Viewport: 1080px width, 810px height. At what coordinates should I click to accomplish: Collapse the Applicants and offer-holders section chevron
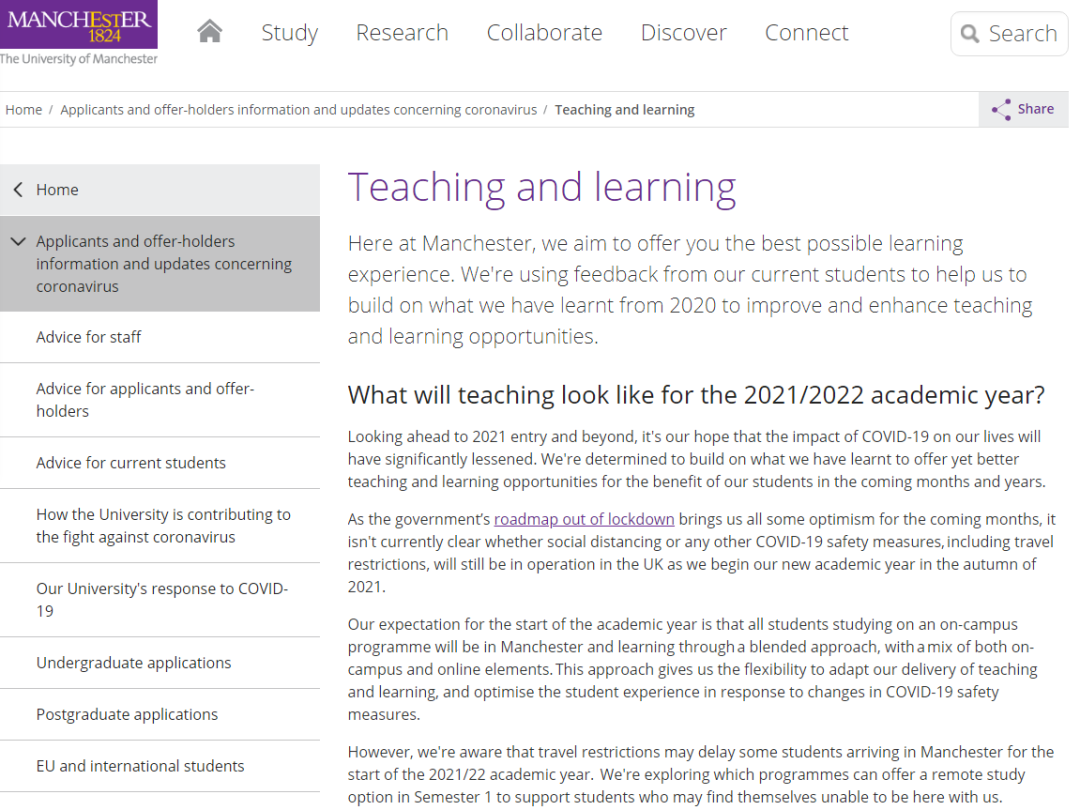18,241
